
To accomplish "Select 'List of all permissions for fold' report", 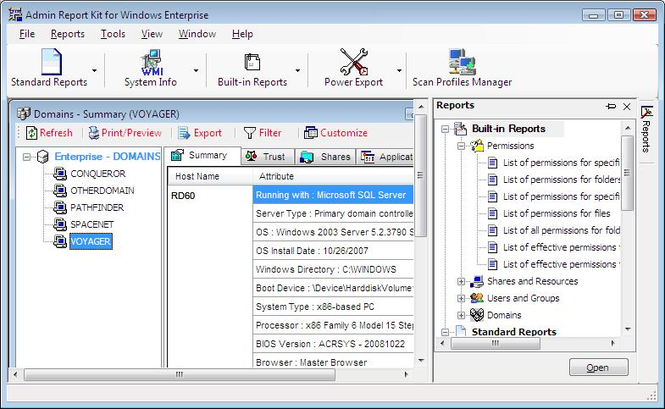I will (x=561, y=230).
